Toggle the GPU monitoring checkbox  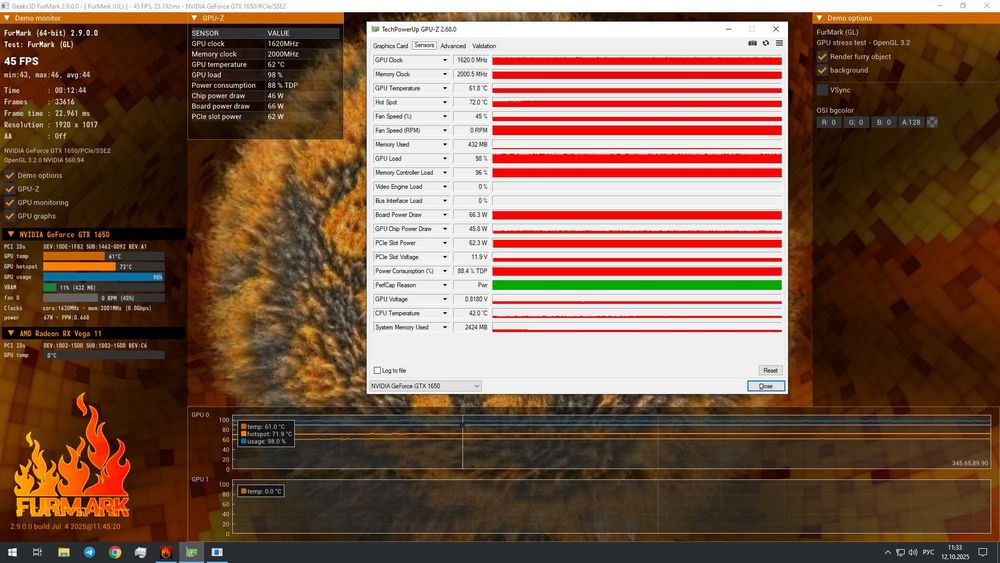tap(10, 202)
